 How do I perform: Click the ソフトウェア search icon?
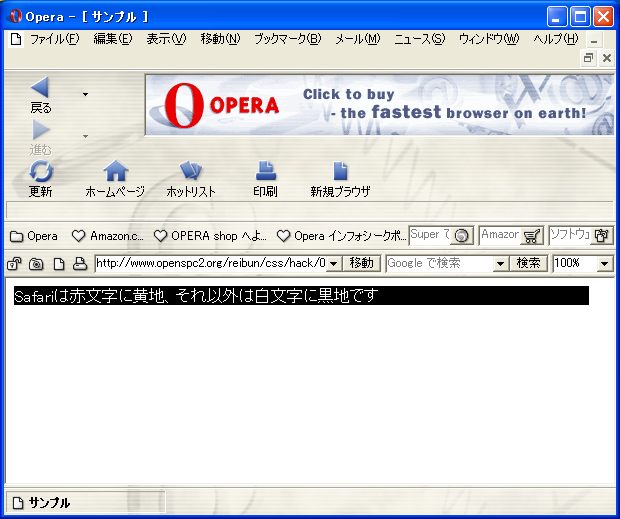tap(601, 236)
